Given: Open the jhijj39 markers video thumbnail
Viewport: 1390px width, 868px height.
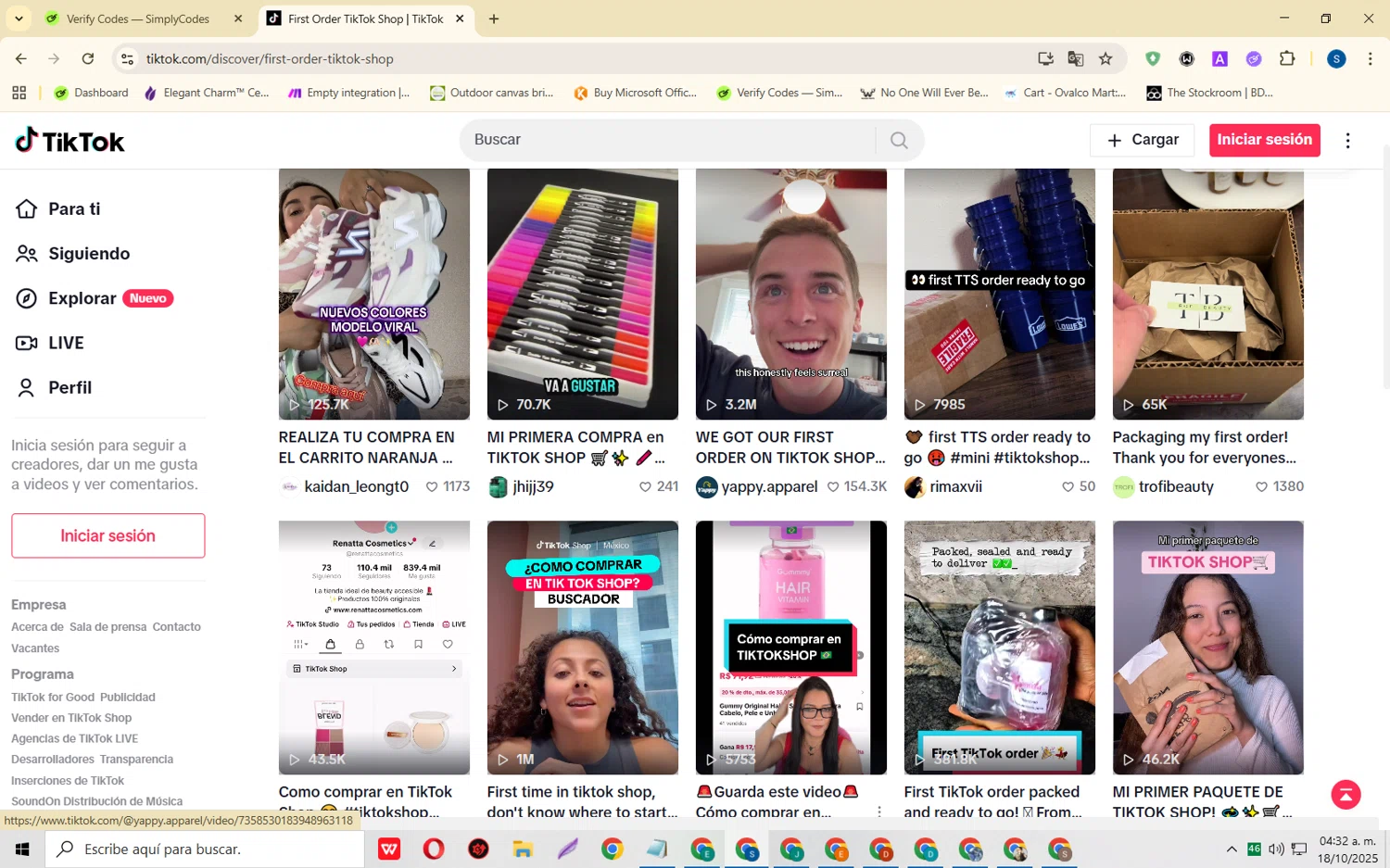Looking at the screenshot, I should coord(583,294).
